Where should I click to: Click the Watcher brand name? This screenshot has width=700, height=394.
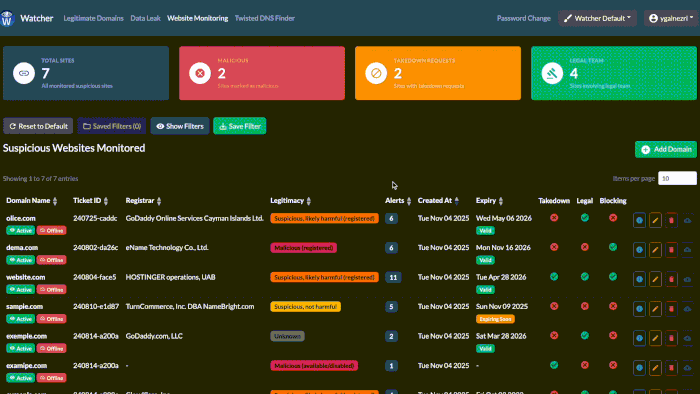(37, 18)
